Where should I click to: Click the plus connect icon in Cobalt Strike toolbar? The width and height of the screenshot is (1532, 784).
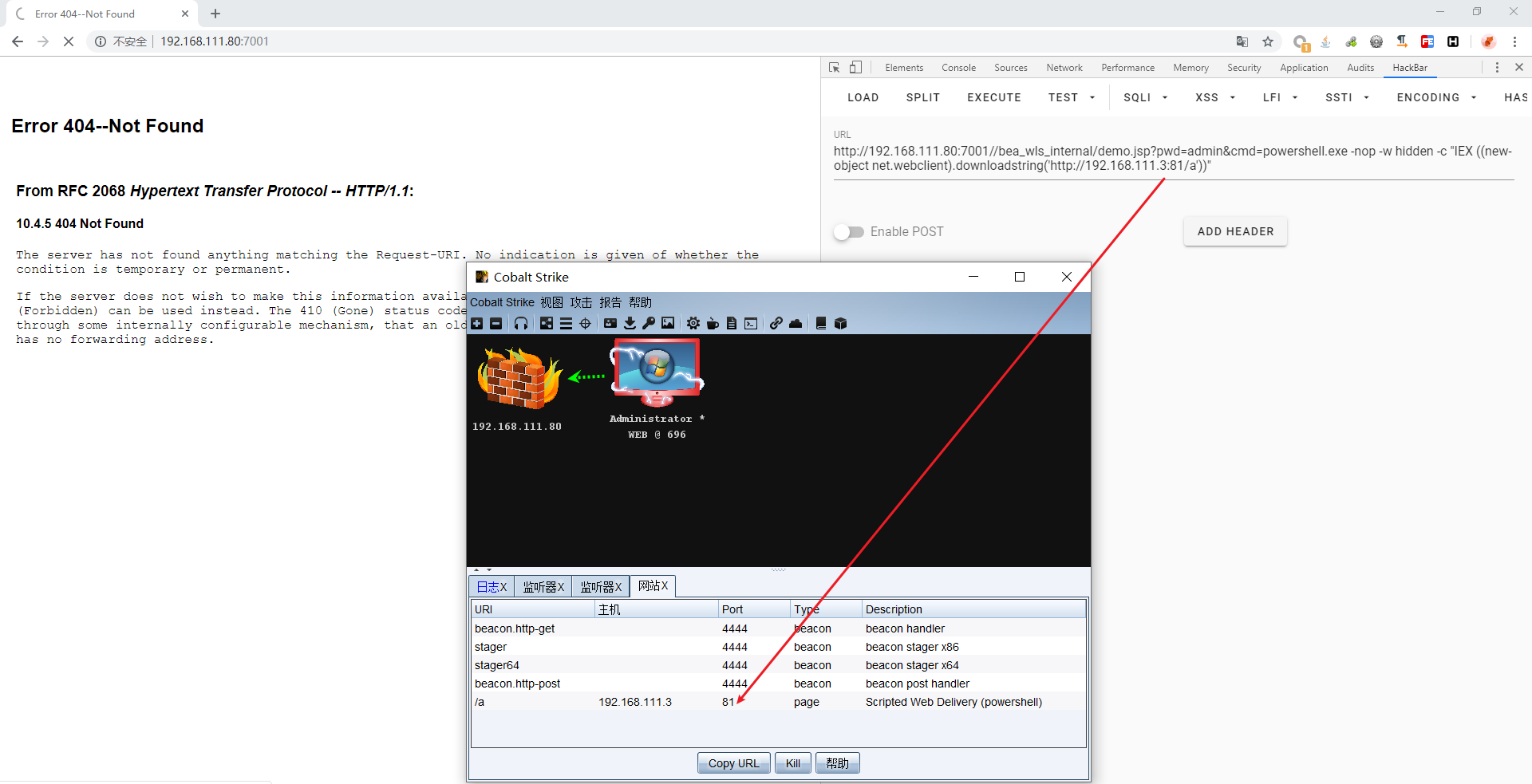(477, 323)
